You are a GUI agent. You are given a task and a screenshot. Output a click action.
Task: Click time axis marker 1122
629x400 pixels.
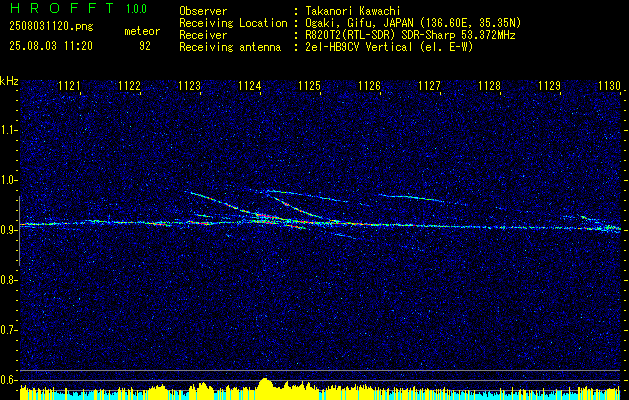click(x=130, y=86)
